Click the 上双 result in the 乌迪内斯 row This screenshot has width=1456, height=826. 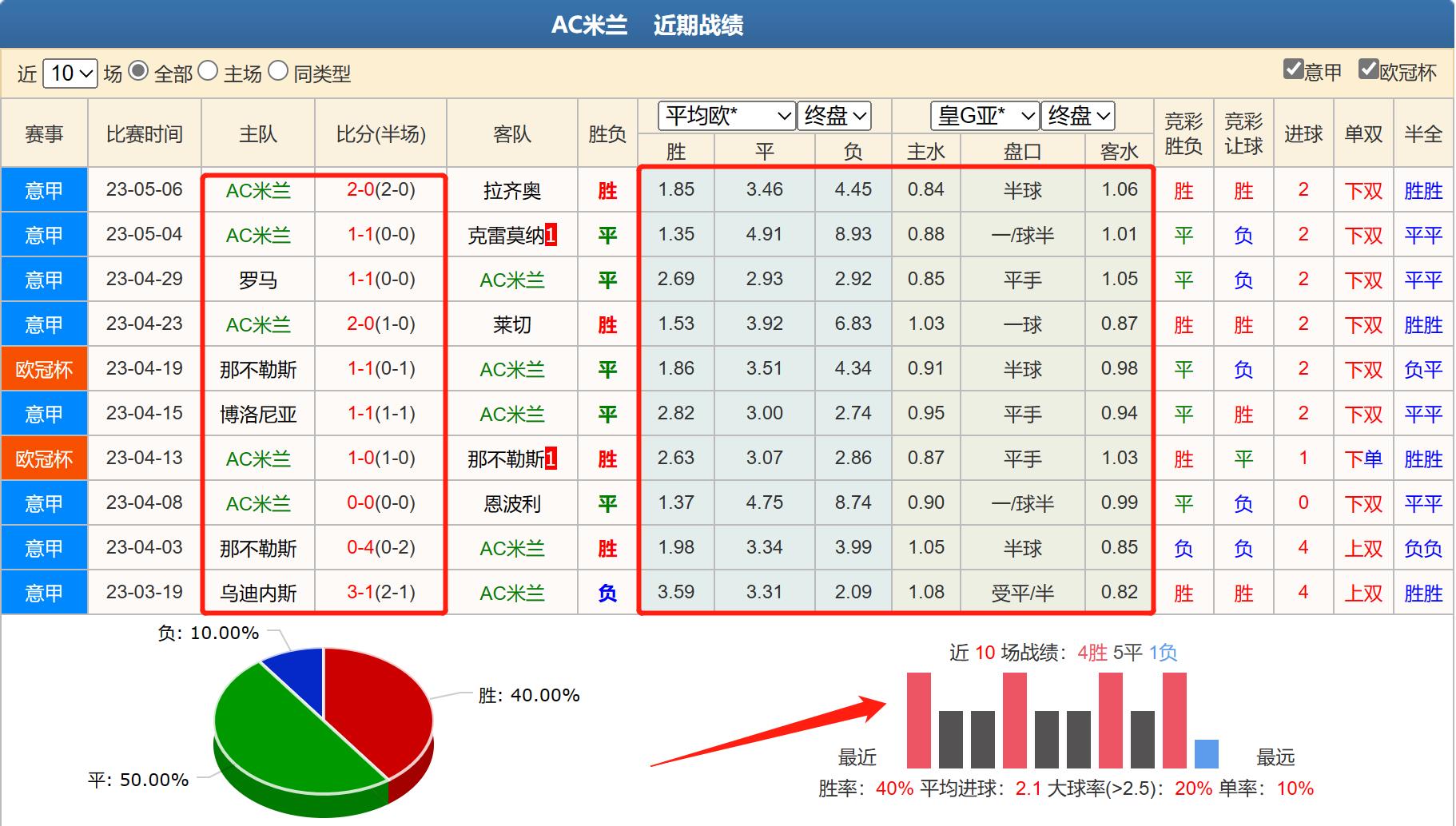click(1363, 594)
